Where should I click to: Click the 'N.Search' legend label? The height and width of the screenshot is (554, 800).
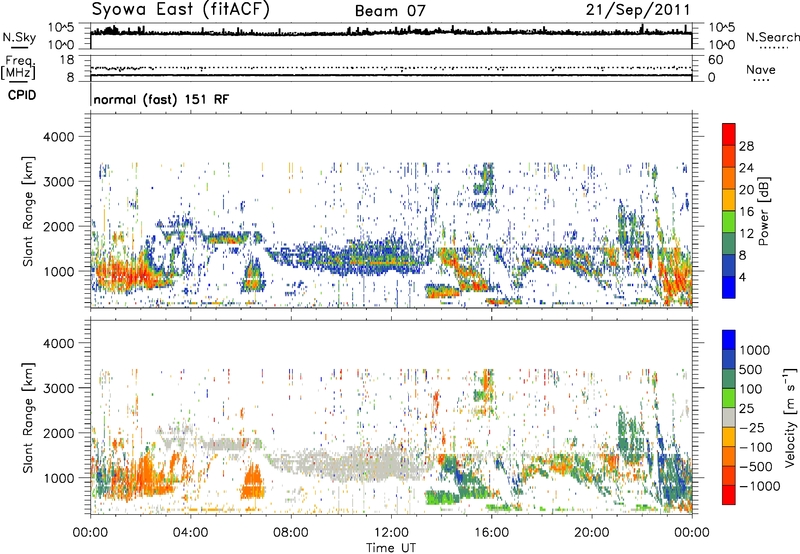coord(772,37)
